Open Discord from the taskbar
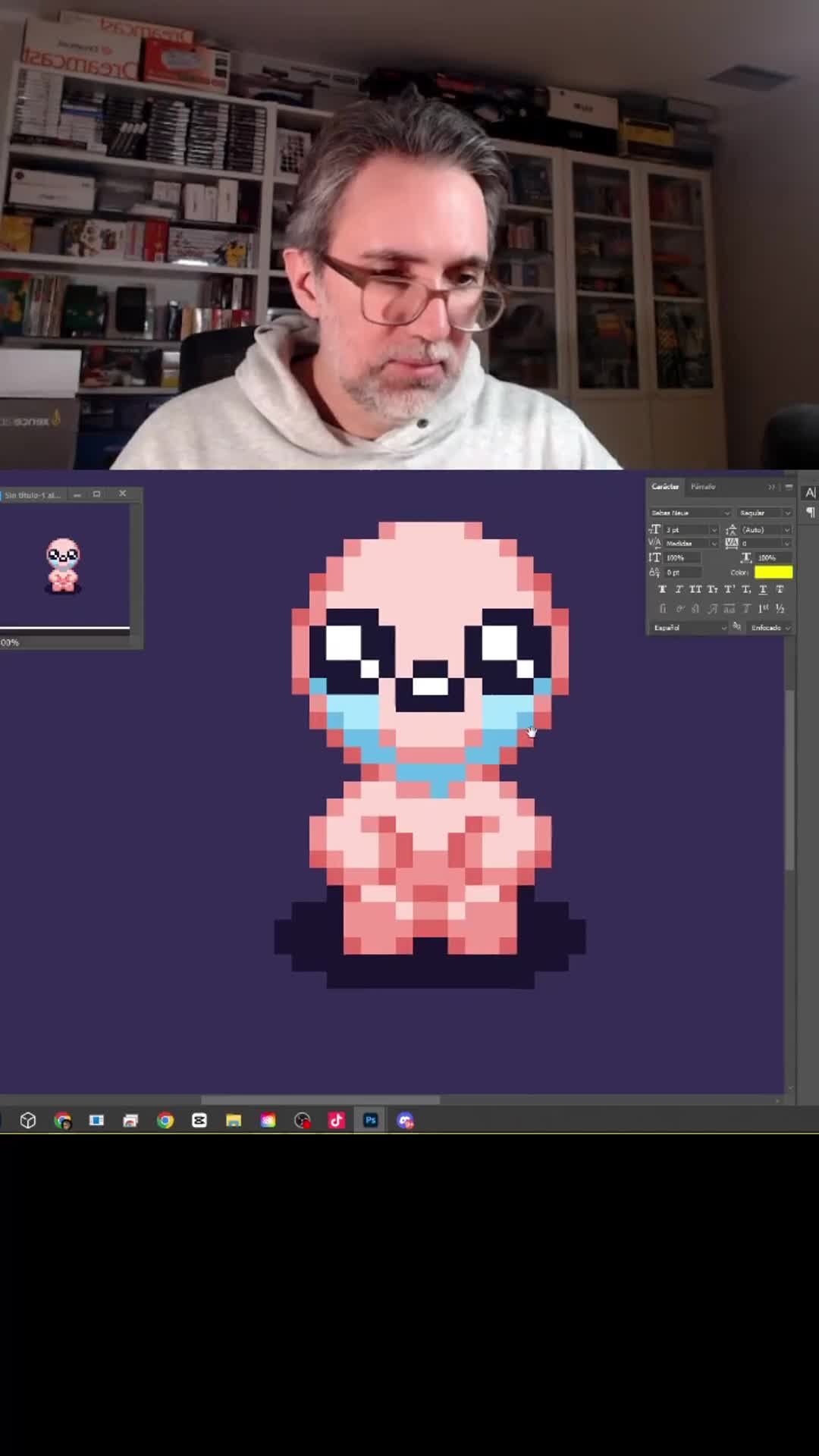Screen dimensions: 819x1456 (x=405, y=1120)
